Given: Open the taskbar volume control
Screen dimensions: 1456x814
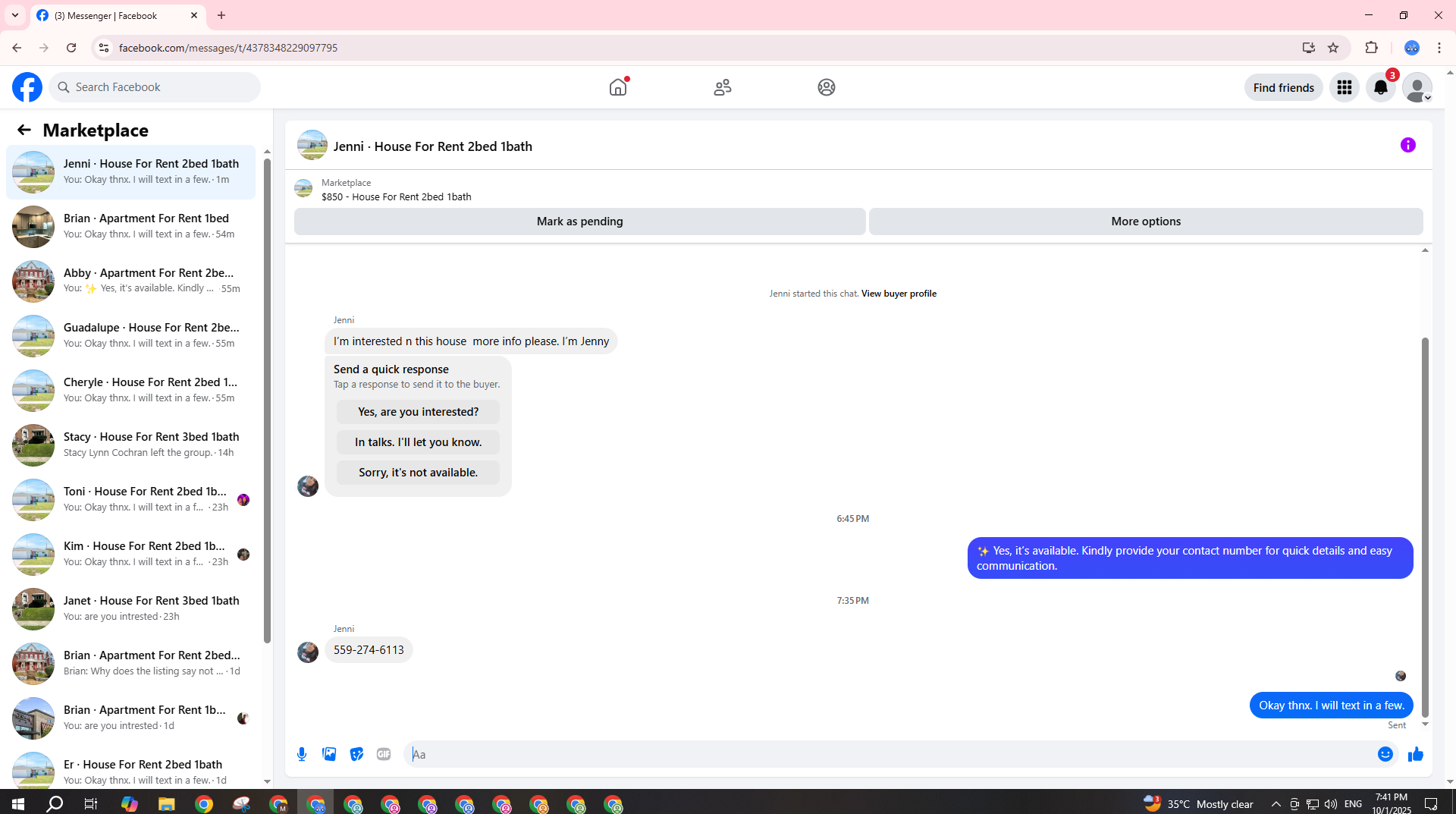Looking at the screenshot, I should 1331,804.
